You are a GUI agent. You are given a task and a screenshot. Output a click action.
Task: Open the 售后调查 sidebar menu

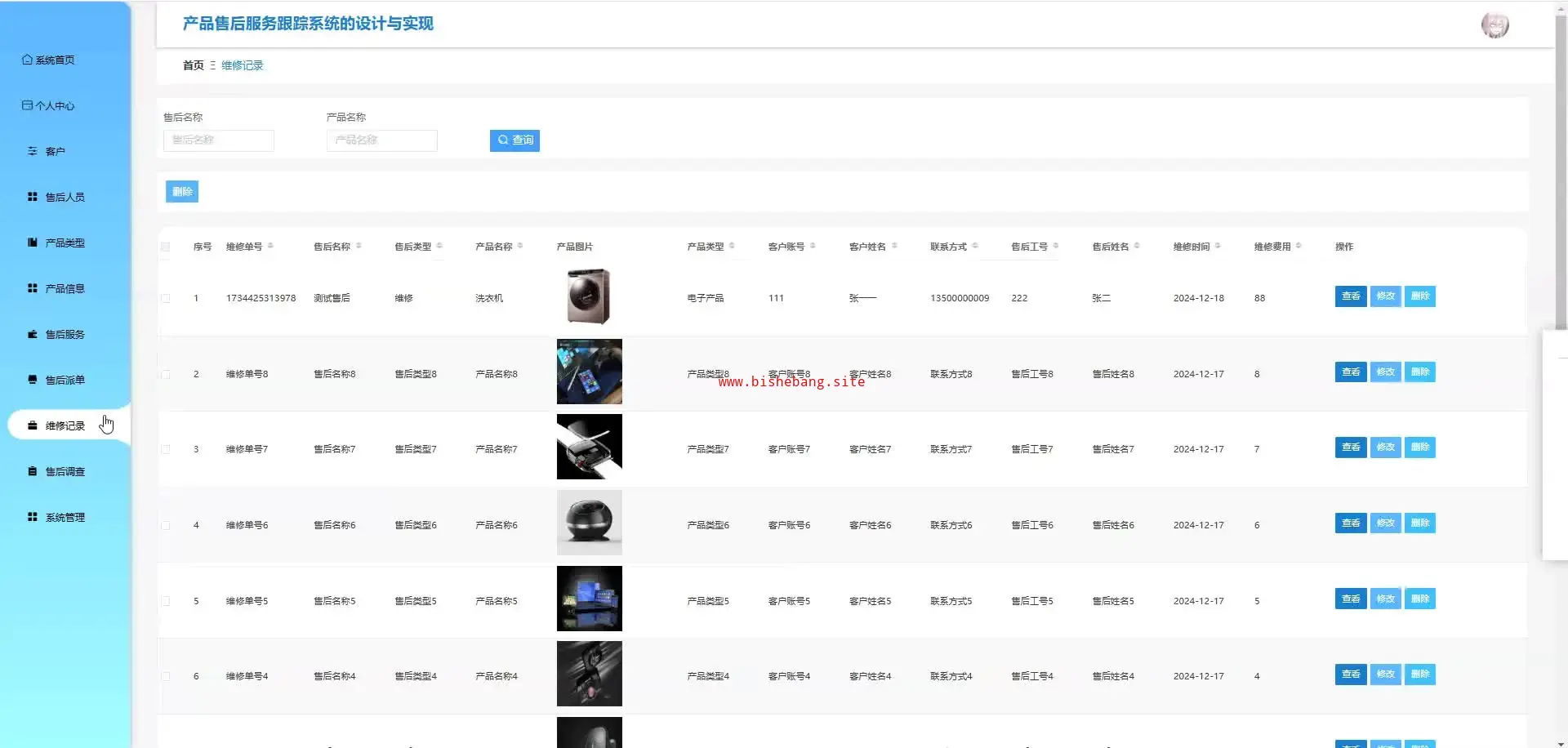[x=65, y=471]
